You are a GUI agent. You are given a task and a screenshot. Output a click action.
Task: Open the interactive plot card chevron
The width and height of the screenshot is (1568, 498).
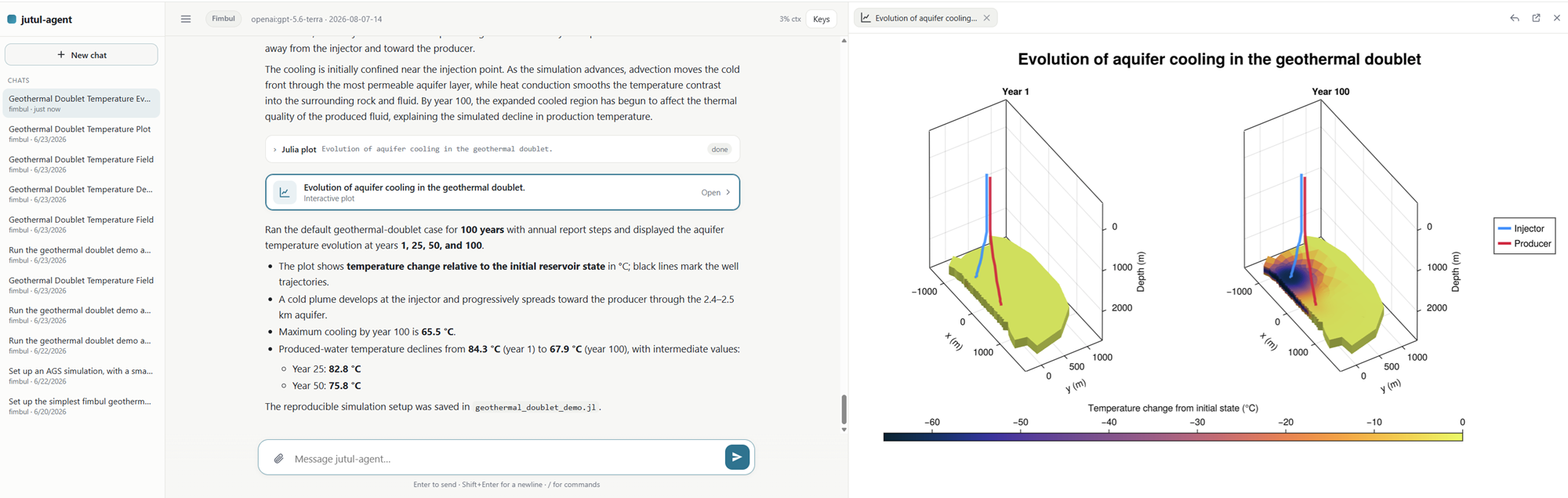tap(728, 192)
